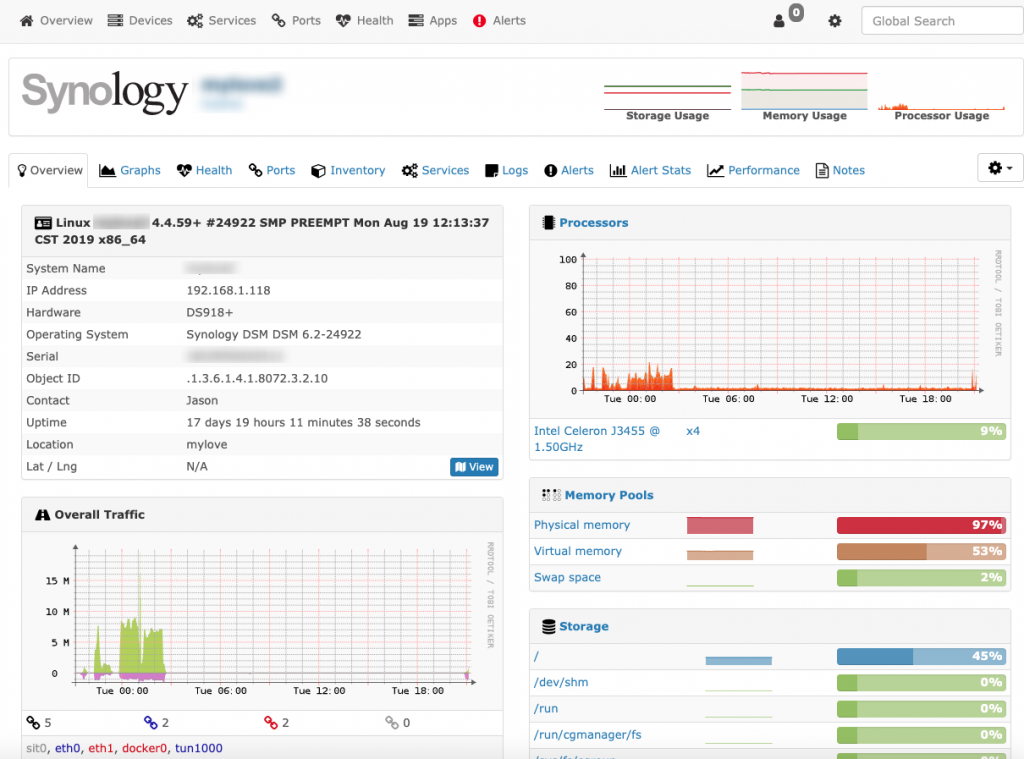The image size is (1024, 759).
Task: Open Intel Celeron J3455 processor link
Action: (x=597, y=439)
